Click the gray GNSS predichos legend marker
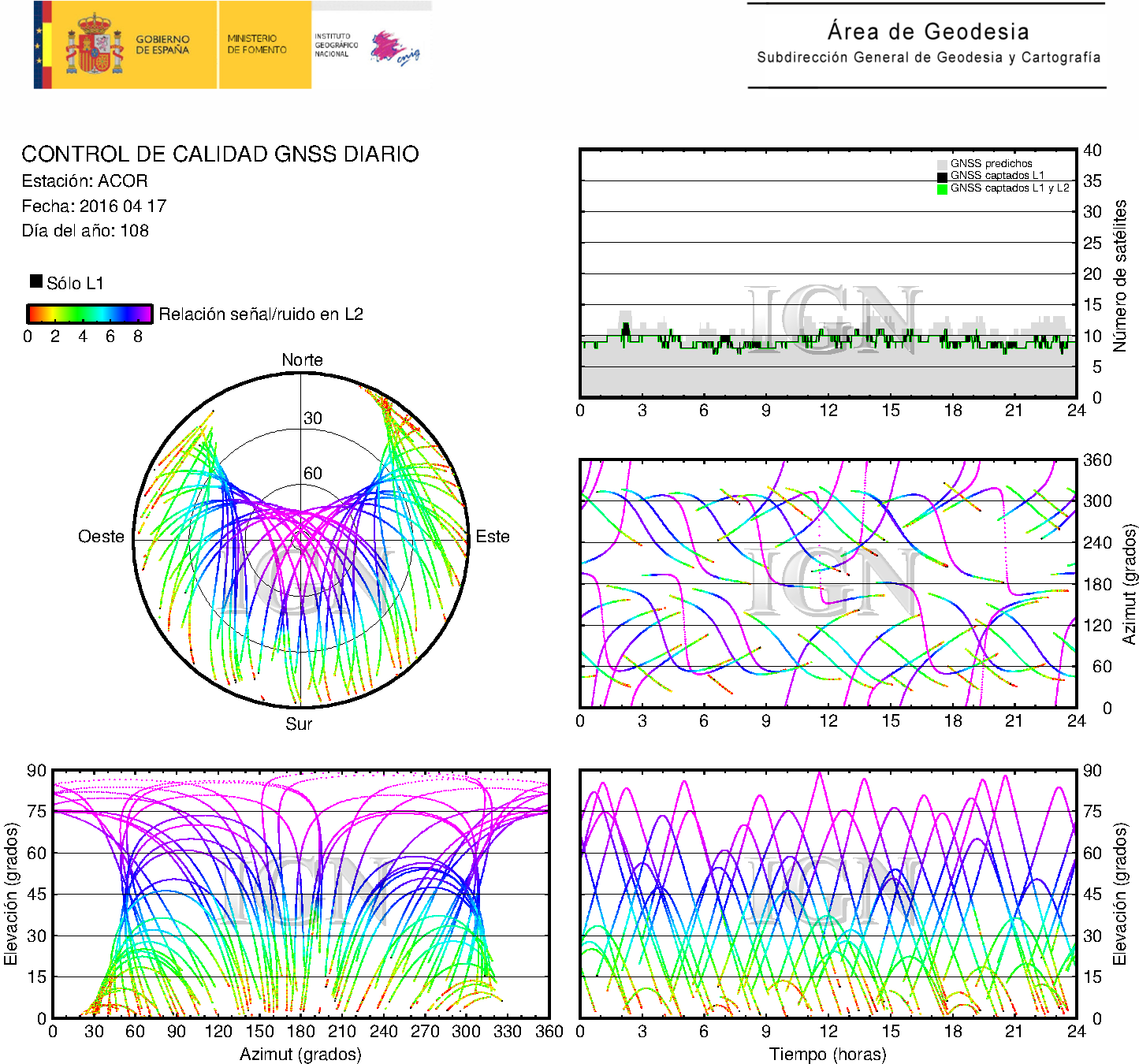Screen dimensions: 1139x1064 (942, 164)
